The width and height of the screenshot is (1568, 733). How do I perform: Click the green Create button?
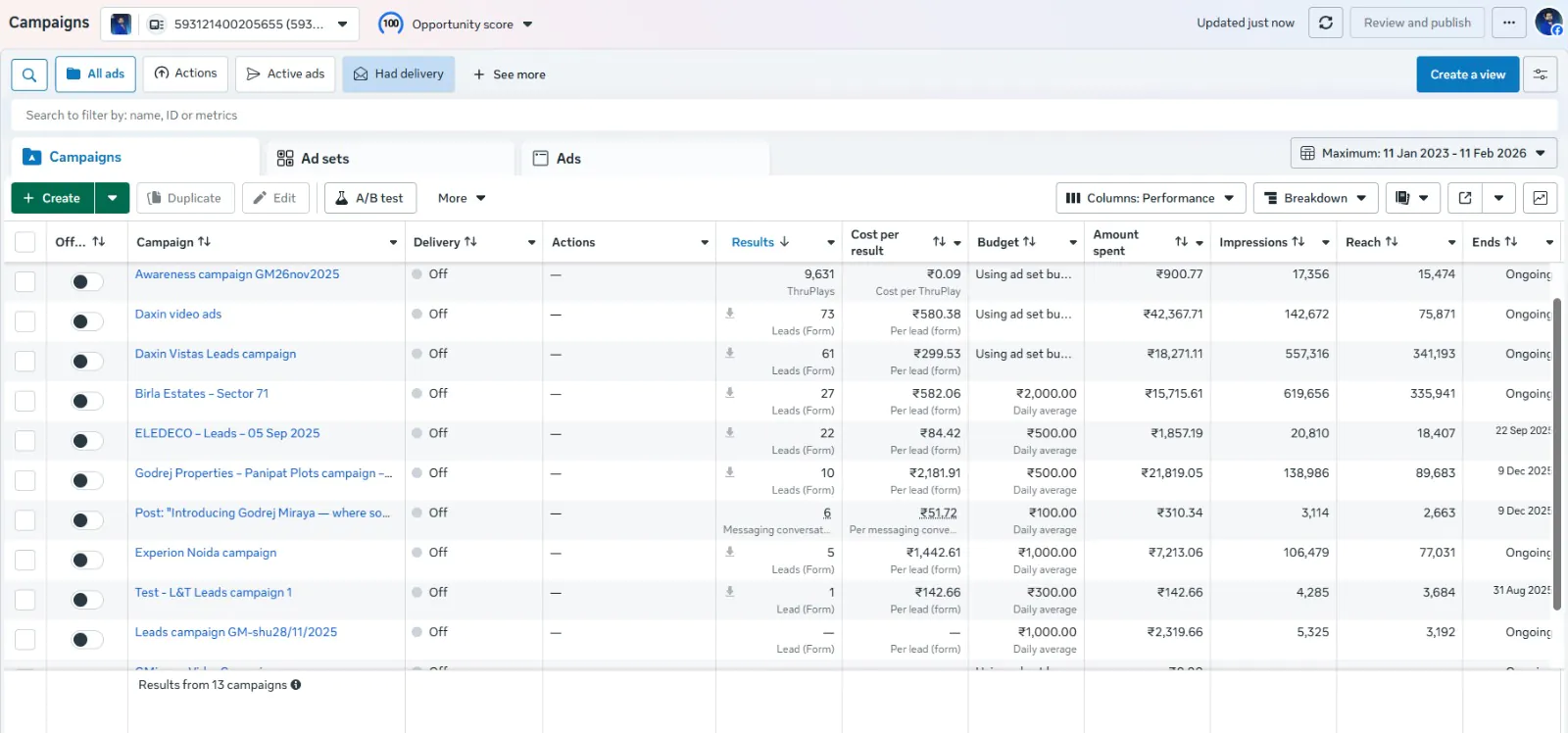point(53,198)
